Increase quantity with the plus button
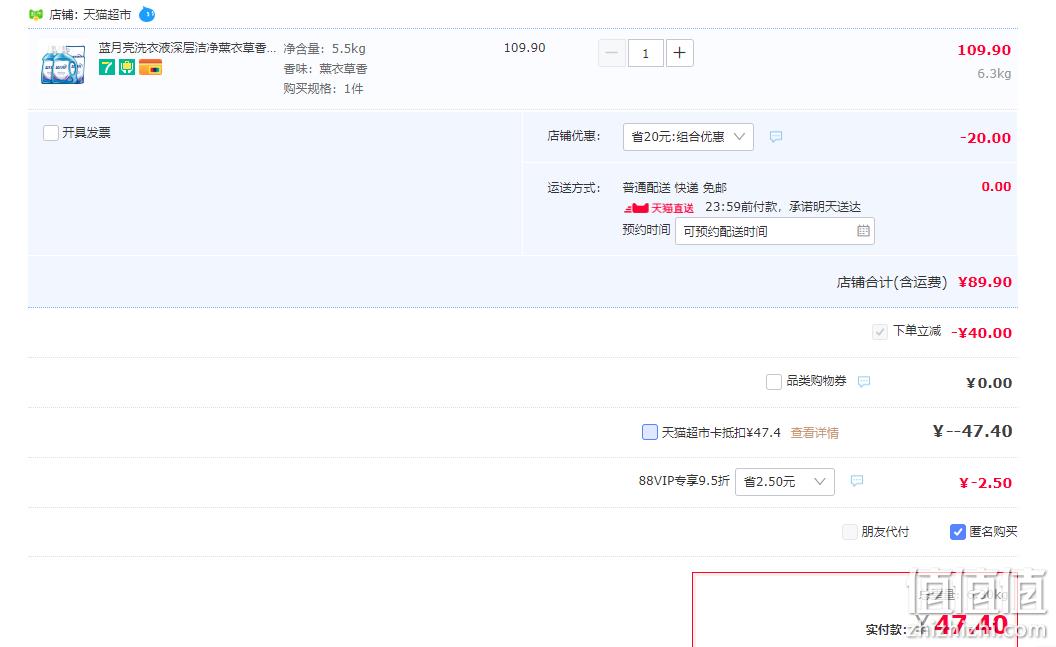 point(680,53)
